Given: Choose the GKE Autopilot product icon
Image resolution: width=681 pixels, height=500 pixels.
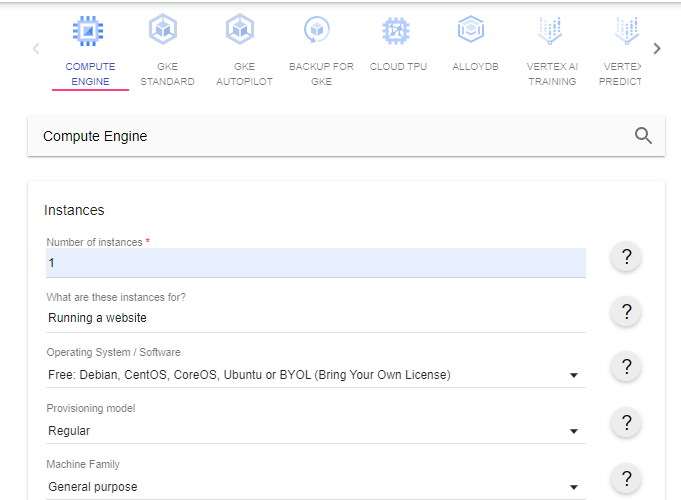Looking at the screenshot, I should pos(240,30).
